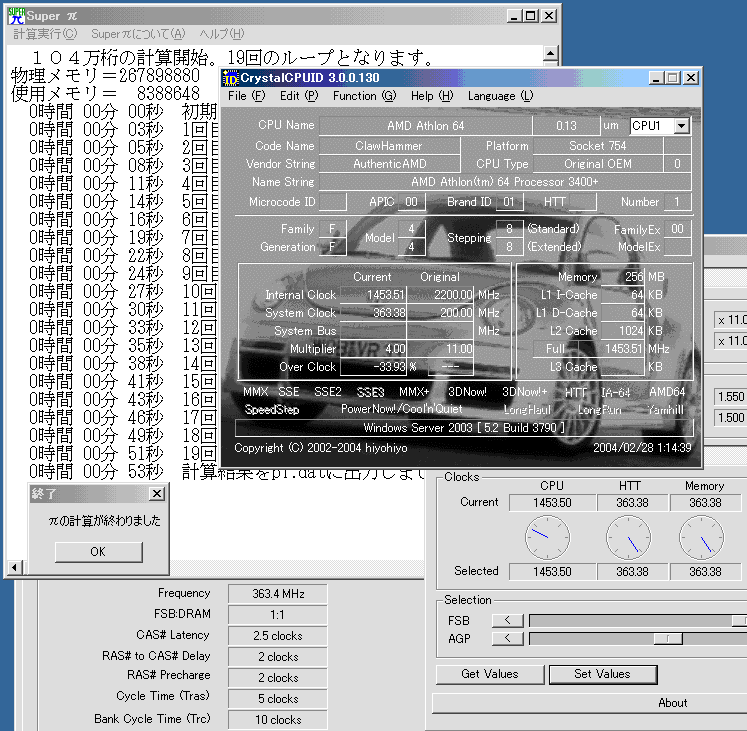The height and width of the screenshot is (731, 747).
Task: Click the Current HTT clock field
Action: coord(632,503)
